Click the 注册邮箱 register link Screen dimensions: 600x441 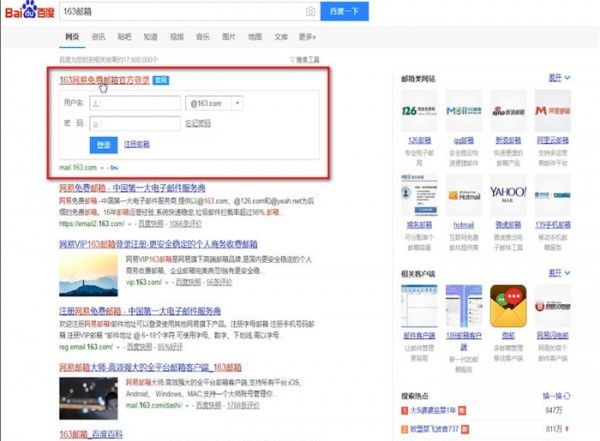click(137, 144)
